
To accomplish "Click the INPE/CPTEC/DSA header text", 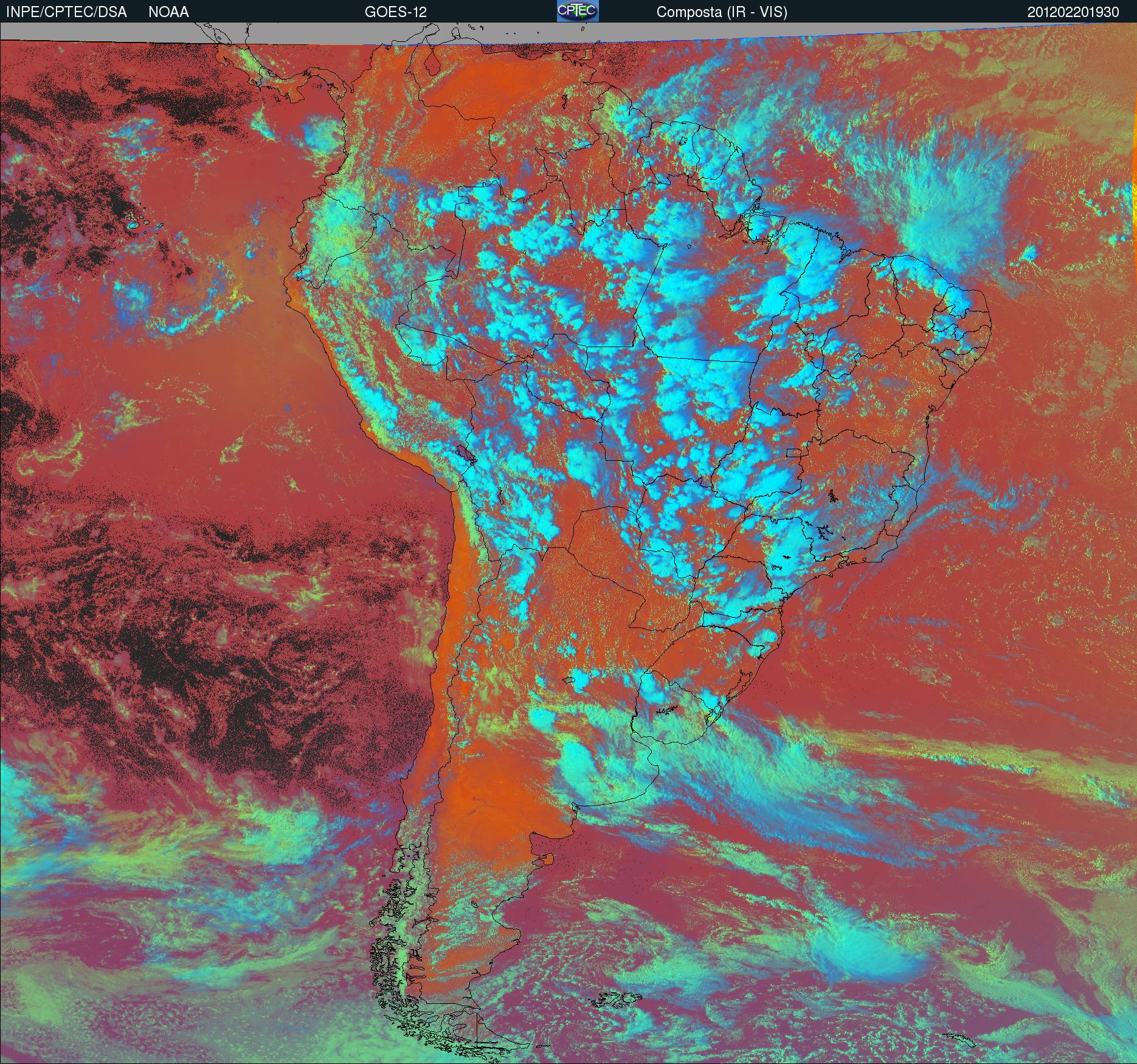I will click(66, 12).
